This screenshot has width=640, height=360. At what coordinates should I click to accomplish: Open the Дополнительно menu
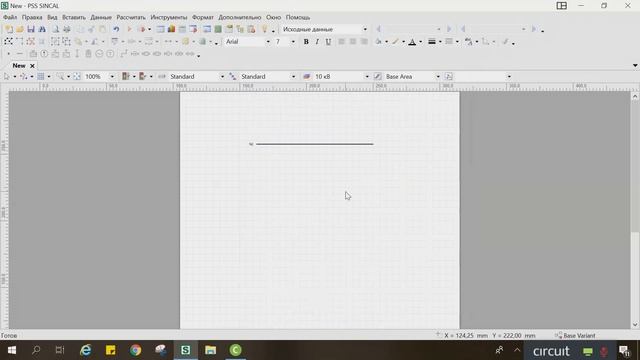[x=240, y=17]
